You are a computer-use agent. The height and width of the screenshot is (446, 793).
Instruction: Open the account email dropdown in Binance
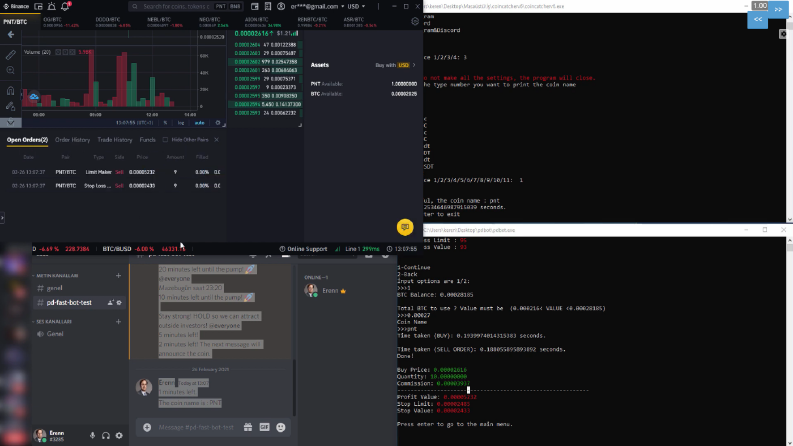[317, 7]
